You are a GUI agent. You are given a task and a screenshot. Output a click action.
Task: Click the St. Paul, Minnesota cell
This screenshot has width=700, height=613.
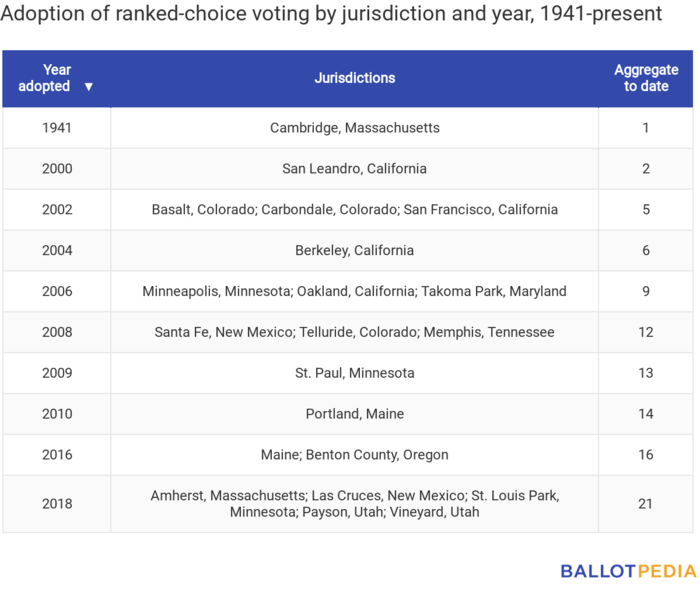[354, 373]
